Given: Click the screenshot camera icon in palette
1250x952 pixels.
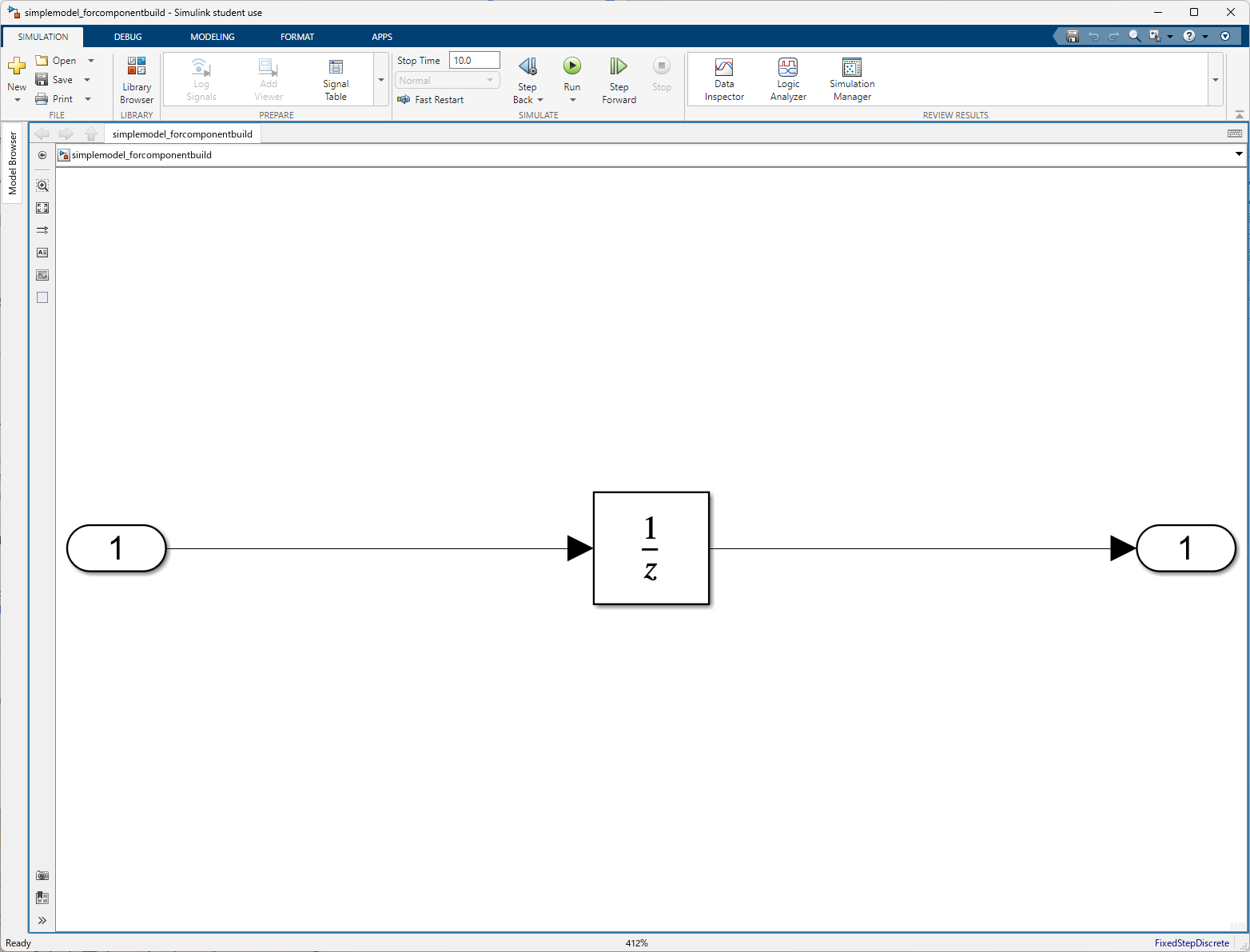Looking at the screenshot, I should point(42,876).
